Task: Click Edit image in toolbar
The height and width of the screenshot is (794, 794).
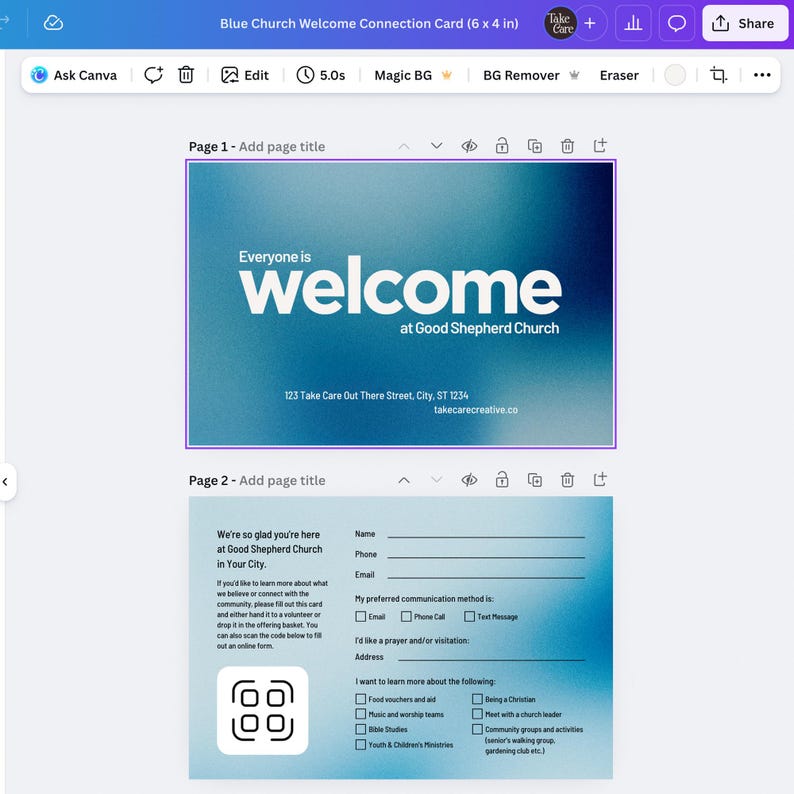Action: point(245,75)
